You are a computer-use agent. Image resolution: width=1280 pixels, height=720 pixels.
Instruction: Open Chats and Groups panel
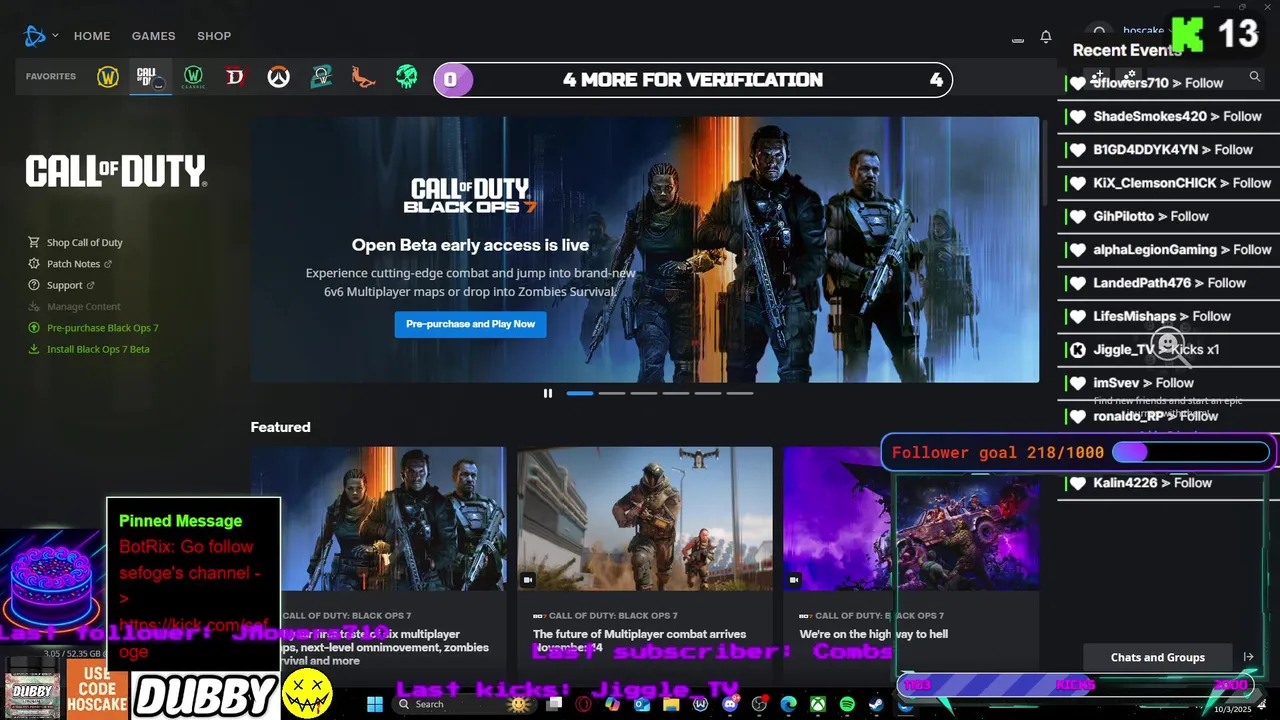[1158, 657]
